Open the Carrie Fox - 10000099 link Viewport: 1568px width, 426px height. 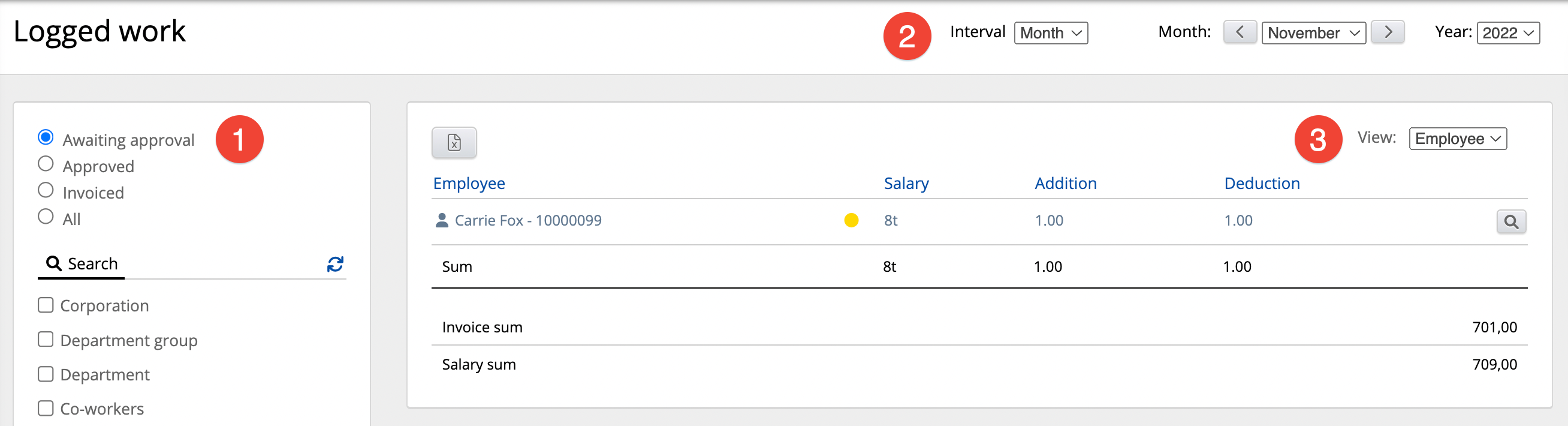527,221
